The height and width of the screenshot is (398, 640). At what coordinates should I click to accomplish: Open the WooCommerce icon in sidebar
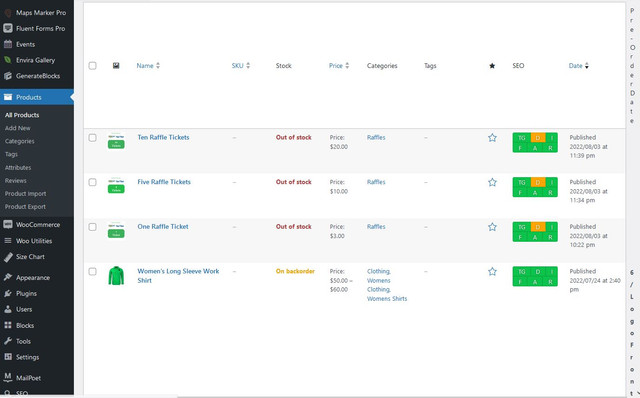tap(8, 225)
